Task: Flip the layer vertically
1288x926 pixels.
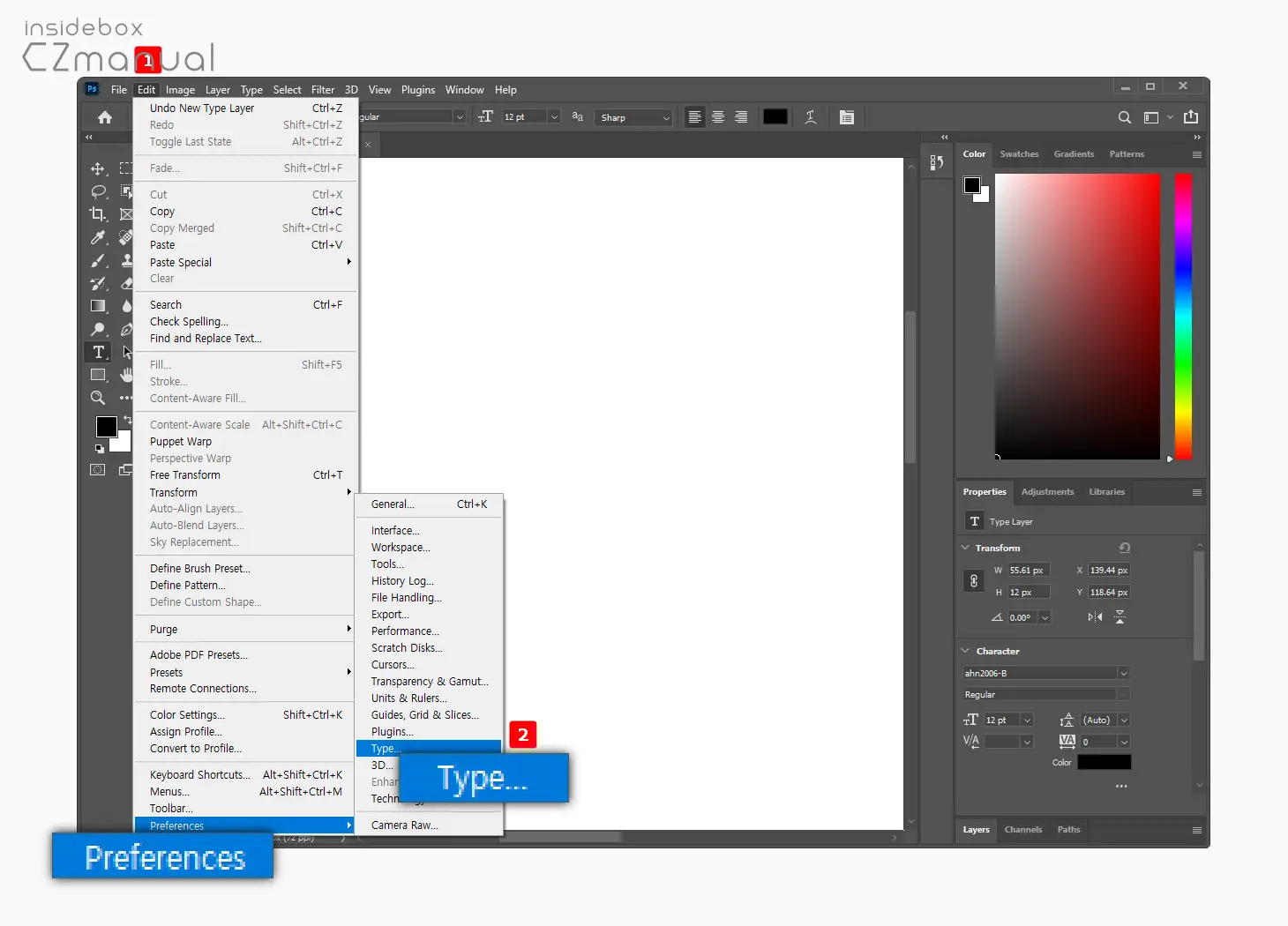Action: [1120, 617]
